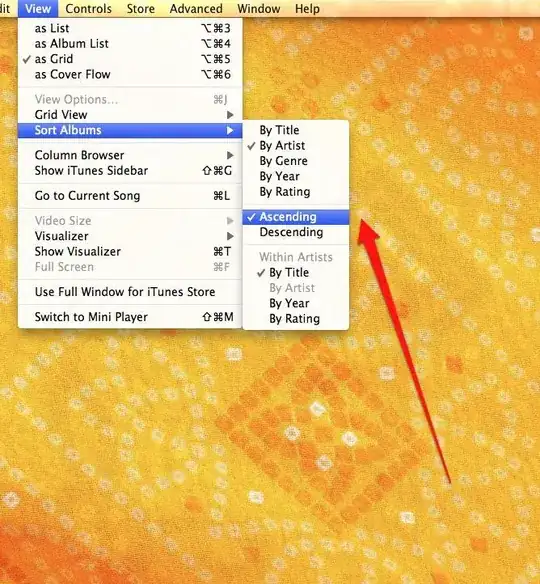
Task: Open the Window menu
Action: 258,9
